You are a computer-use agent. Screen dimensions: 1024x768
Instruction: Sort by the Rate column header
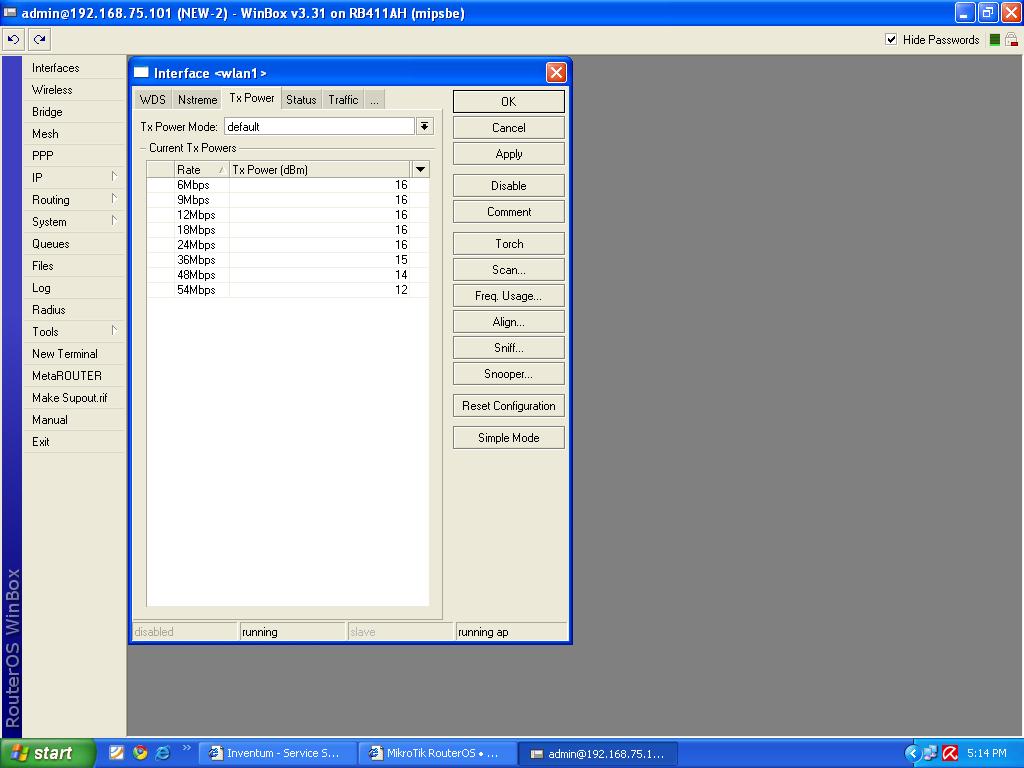click(x=200, y=170)
